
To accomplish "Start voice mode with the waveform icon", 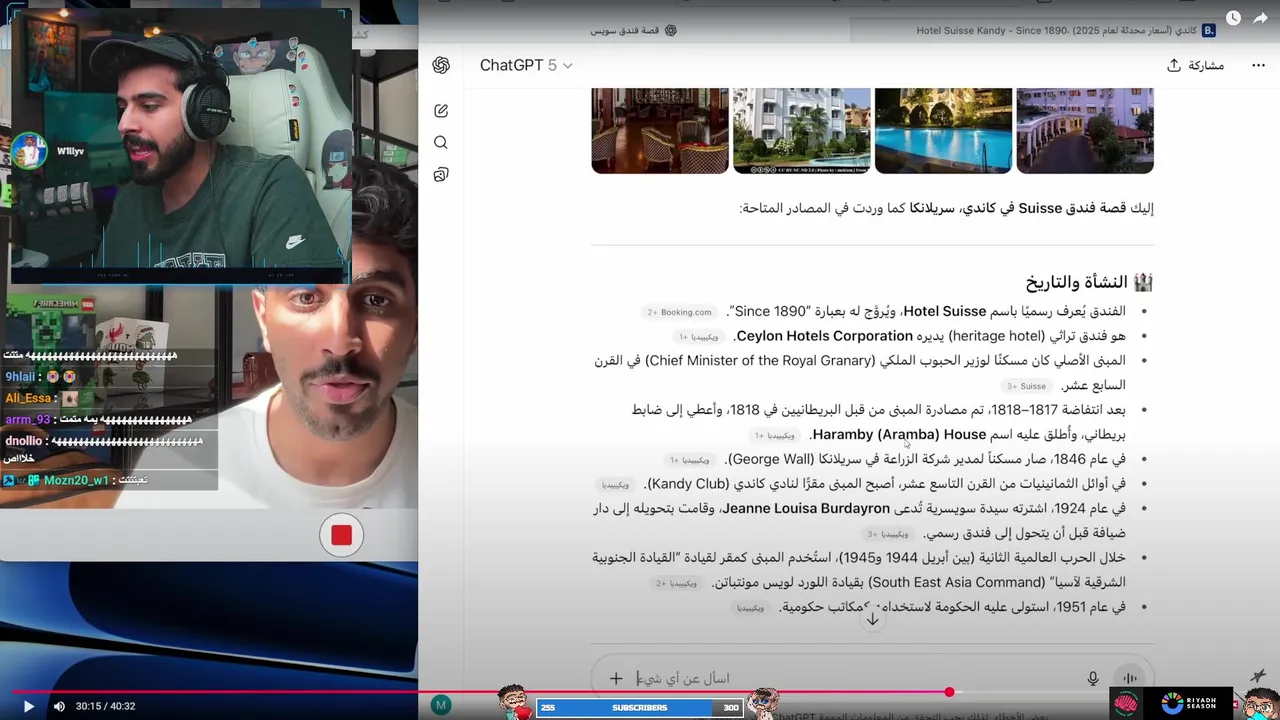I will pos(1130,678).
